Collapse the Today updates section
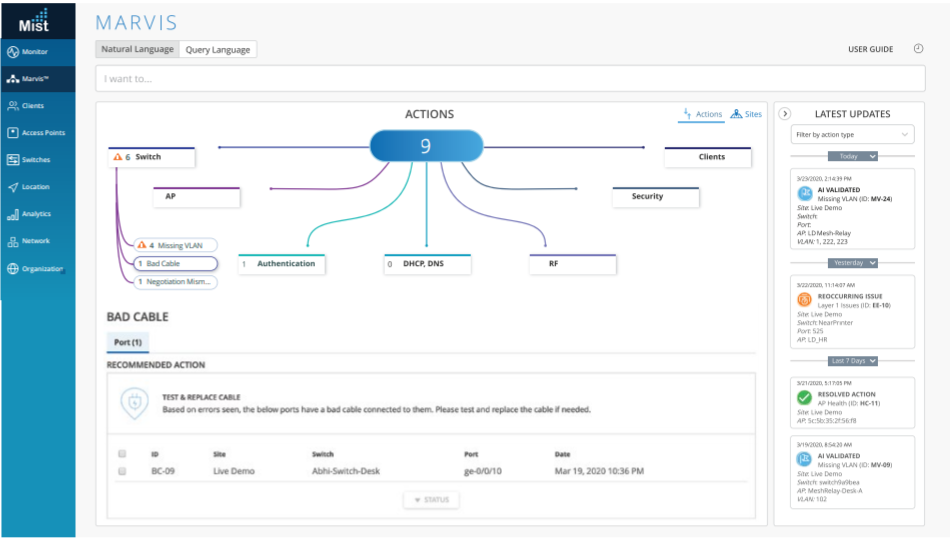 coord(852,156)
